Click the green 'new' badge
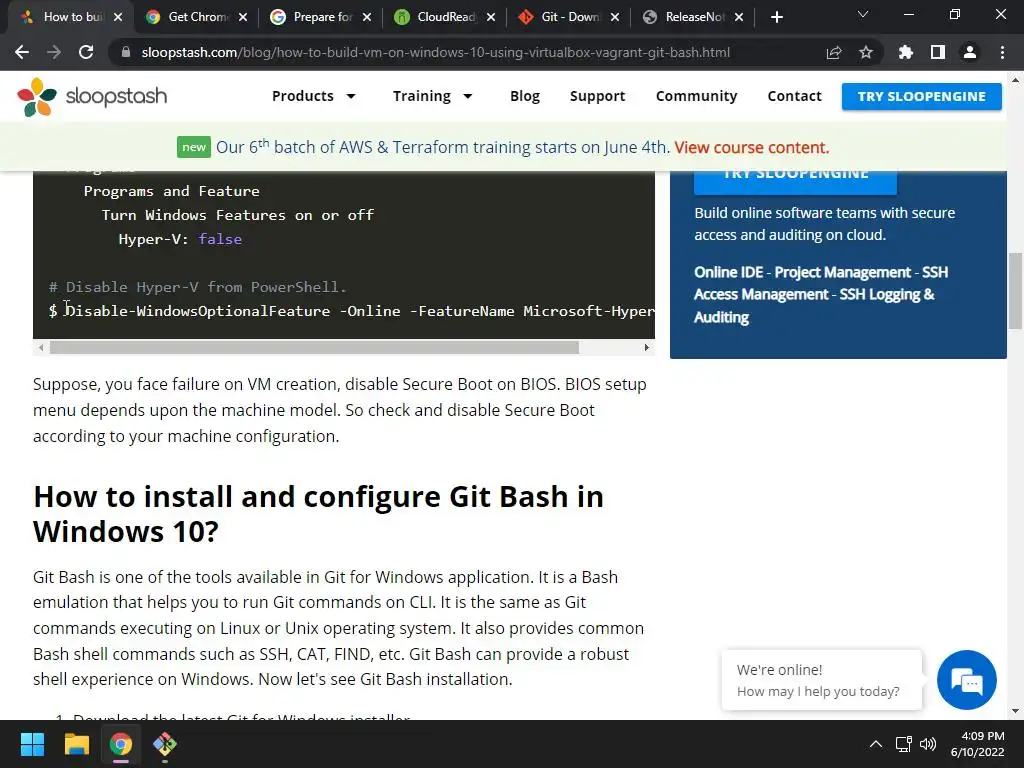 194,148
